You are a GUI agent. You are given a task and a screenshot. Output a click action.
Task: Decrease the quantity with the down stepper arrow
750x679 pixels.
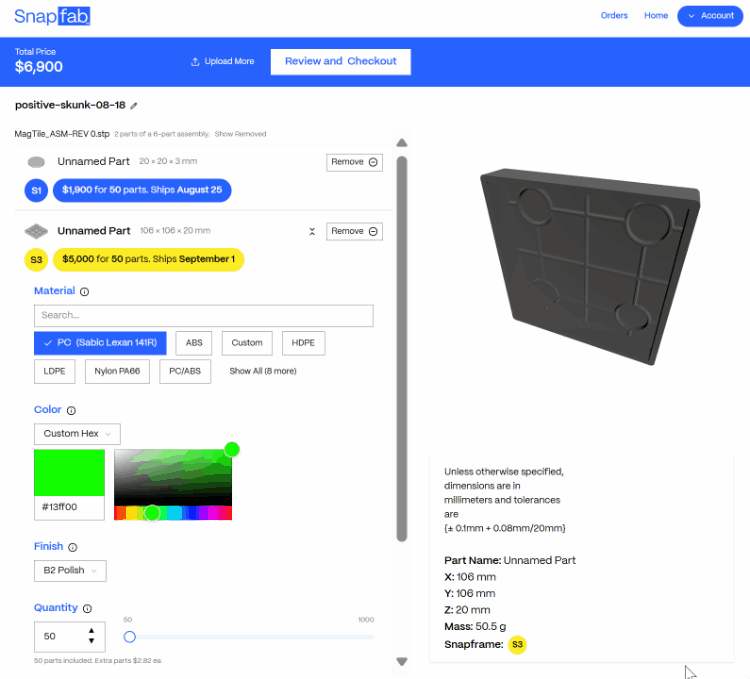point(91,641)
